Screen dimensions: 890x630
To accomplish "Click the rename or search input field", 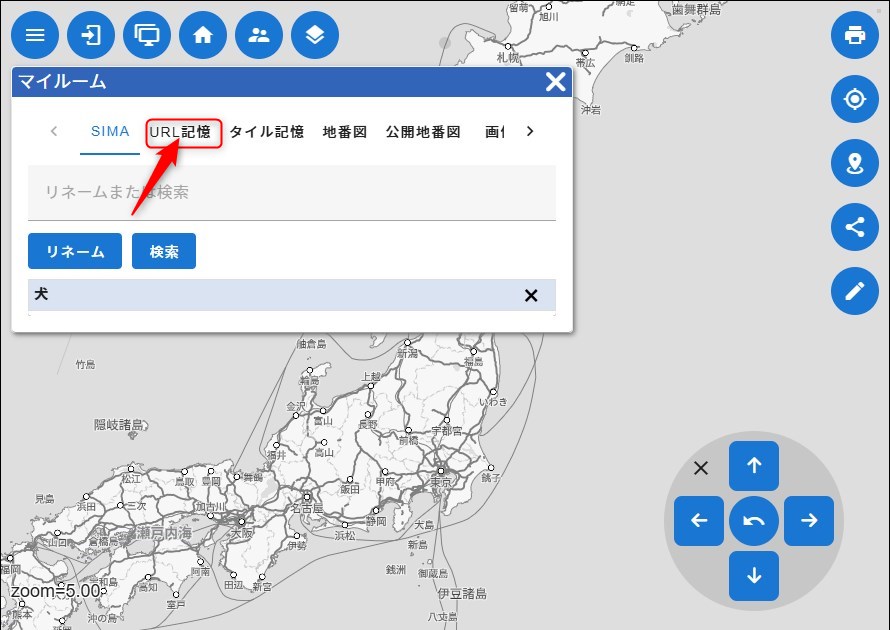I will pos(291,192).
